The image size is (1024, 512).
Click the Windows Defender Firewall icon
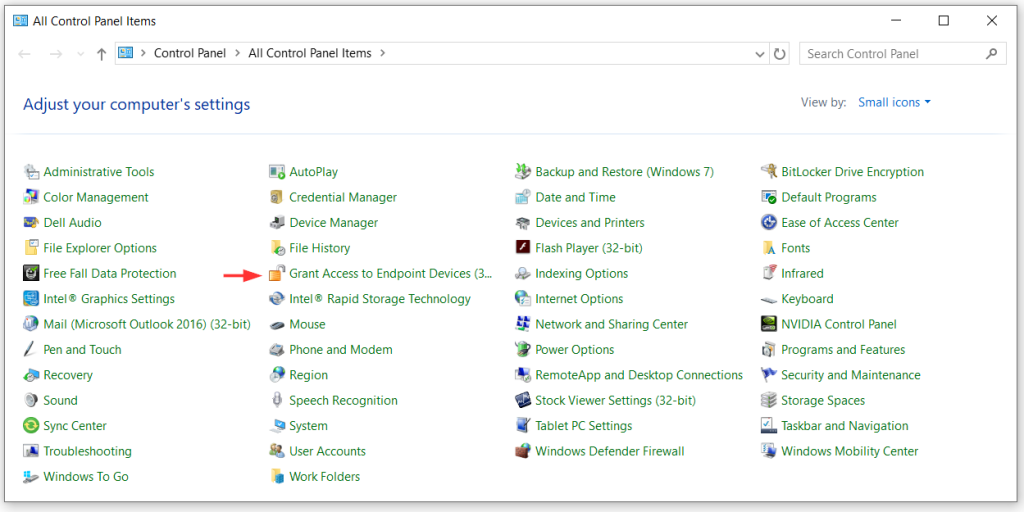point(522,451)
